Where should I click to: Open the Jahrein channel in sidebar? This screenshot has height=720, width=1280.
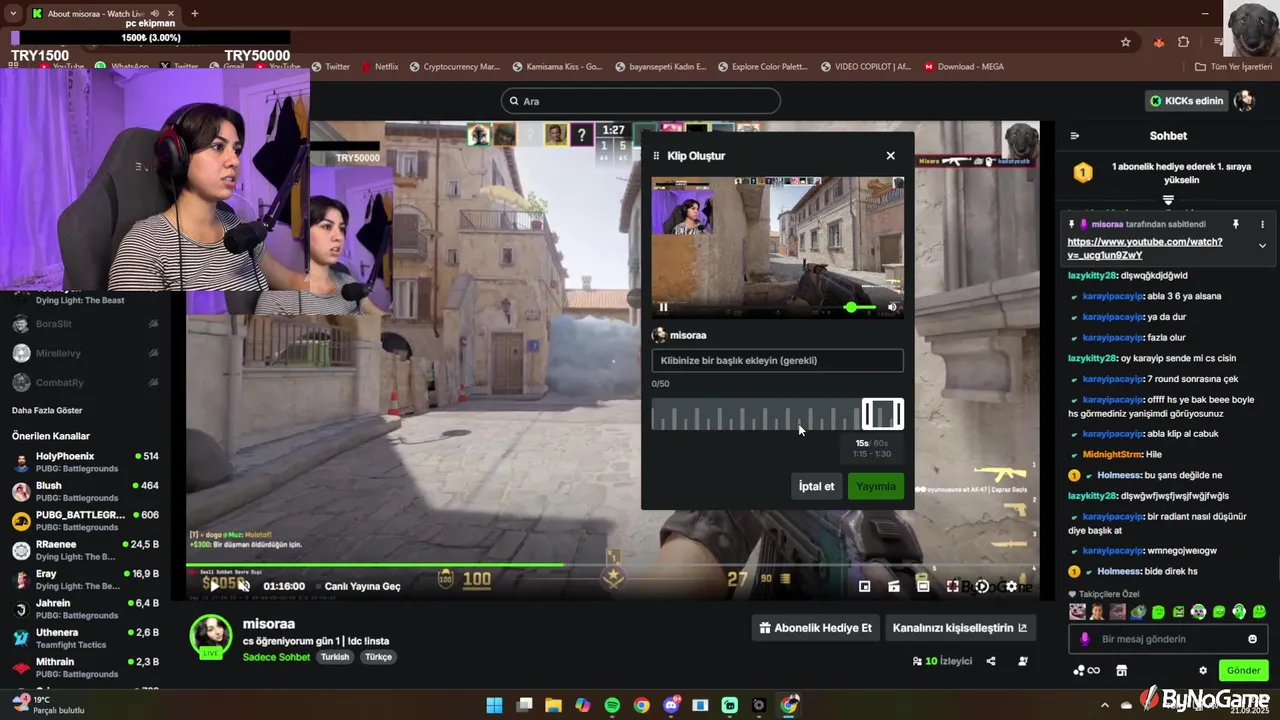click(x=85, y=609)
